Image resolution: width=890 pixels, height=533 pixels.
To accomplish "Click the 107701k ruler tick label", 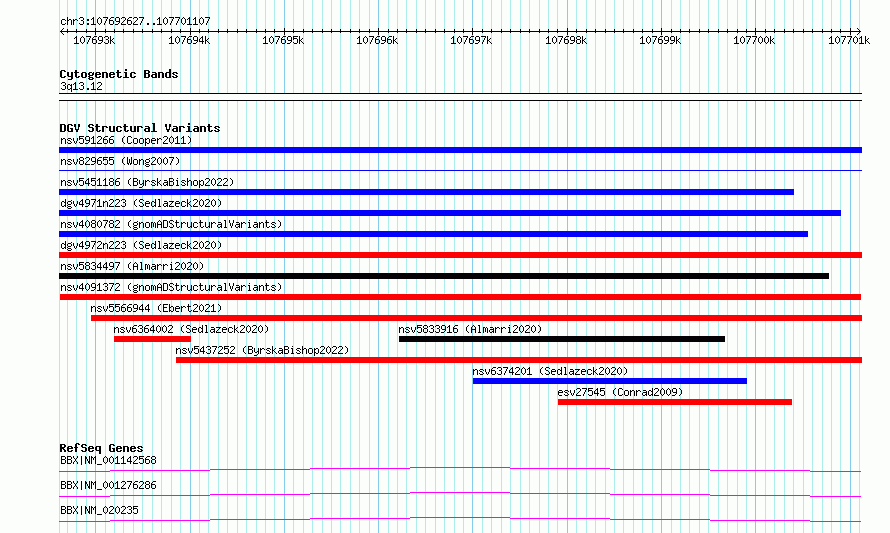I will point(849,40).
